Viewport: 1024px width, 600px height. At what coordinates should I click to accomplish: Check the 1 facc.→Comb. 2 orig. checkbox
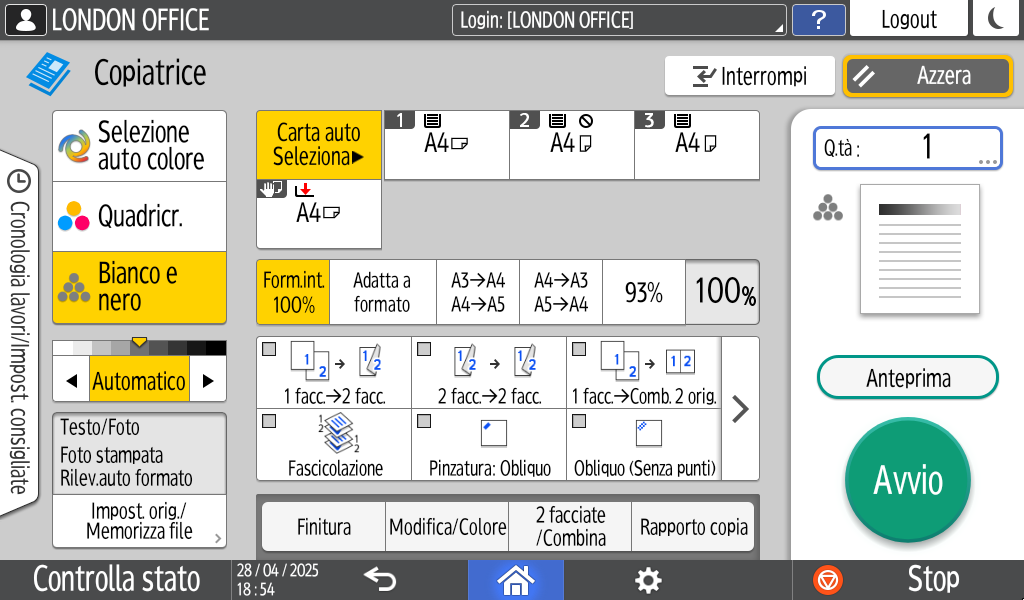tap(579, 349)
